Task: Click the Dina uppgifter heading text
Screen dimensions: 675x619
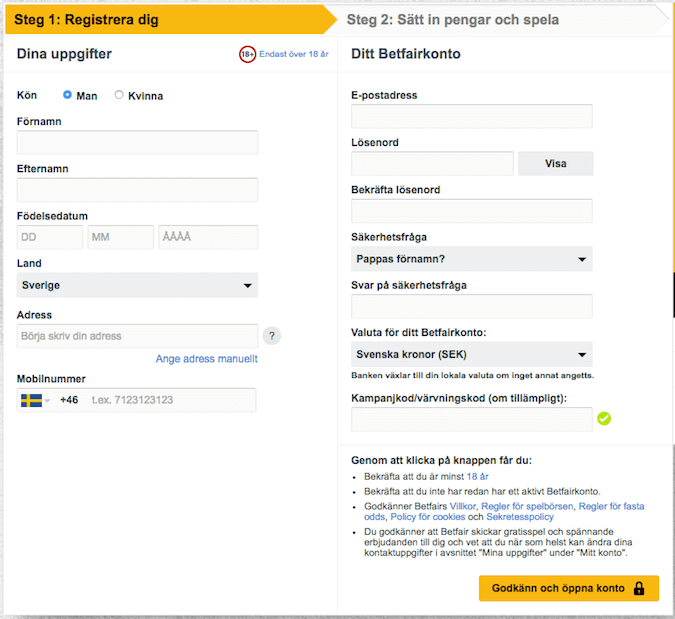Action: pyautogui.click(x=64, y=54)
